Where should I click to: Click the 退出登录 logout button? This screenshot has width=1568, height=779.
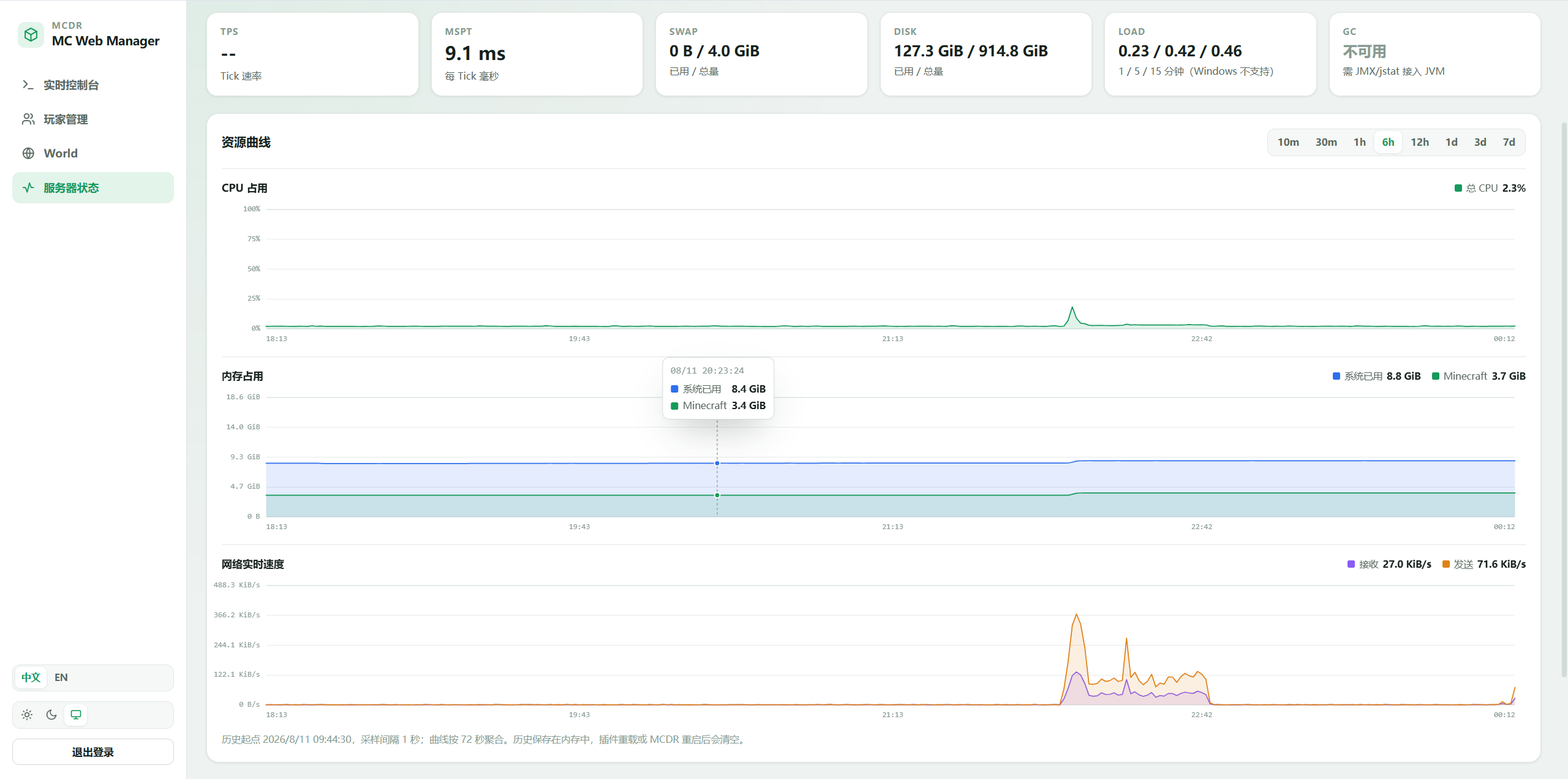(93, 751)
